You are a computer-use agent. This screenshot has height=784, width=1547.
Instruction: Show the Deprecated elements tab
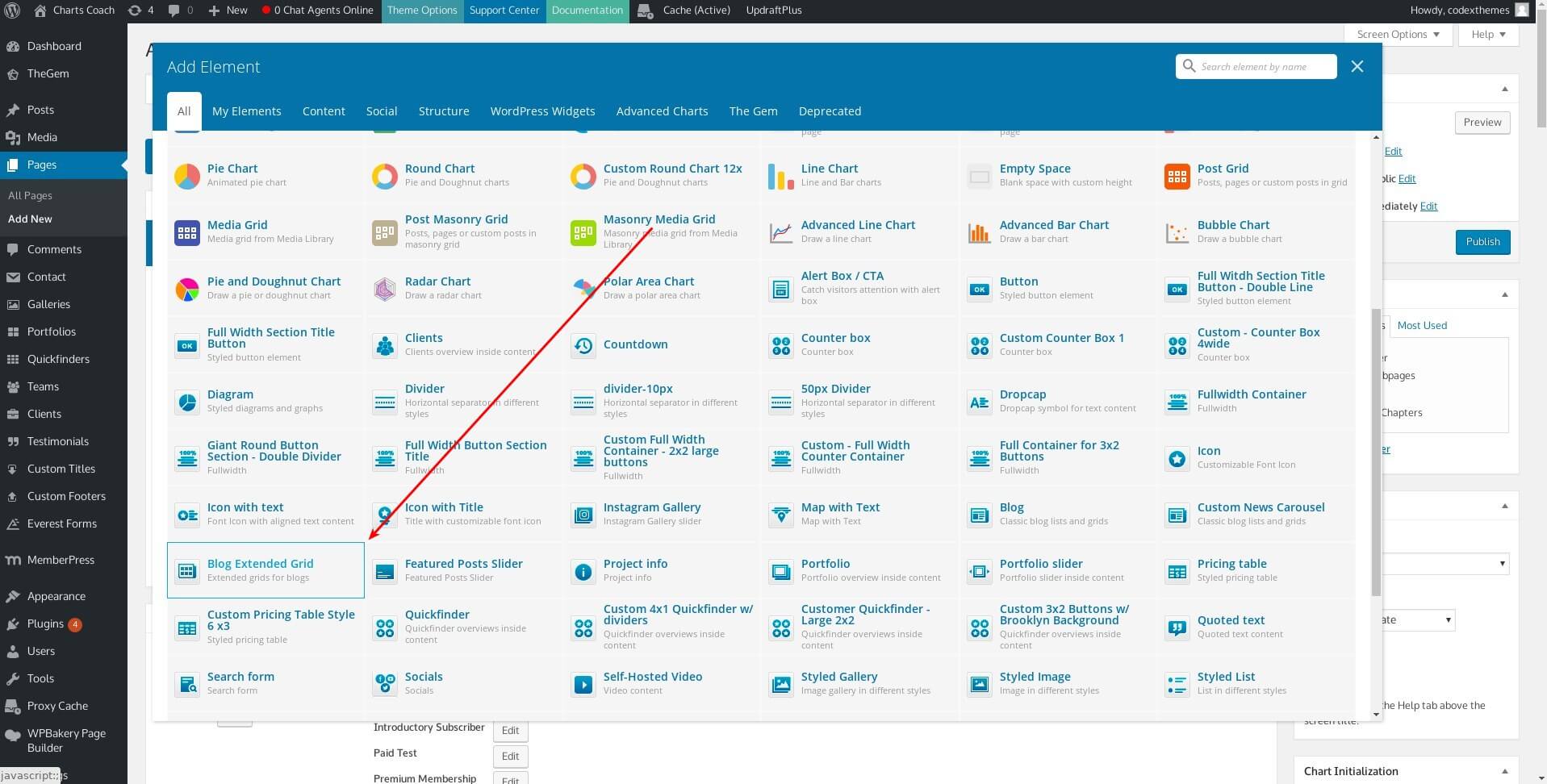[x=830, y=111]
